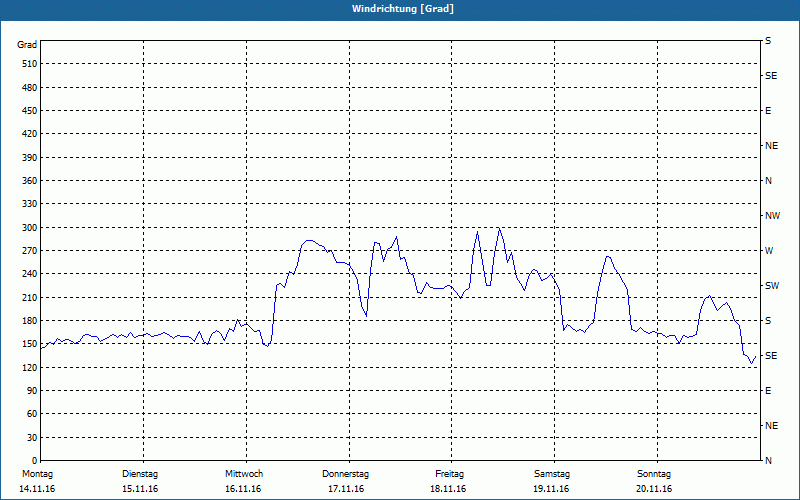This screenshot has height=500, width=800.
Task: Click the 30 value on left axis
Action: tap(32, 437)
